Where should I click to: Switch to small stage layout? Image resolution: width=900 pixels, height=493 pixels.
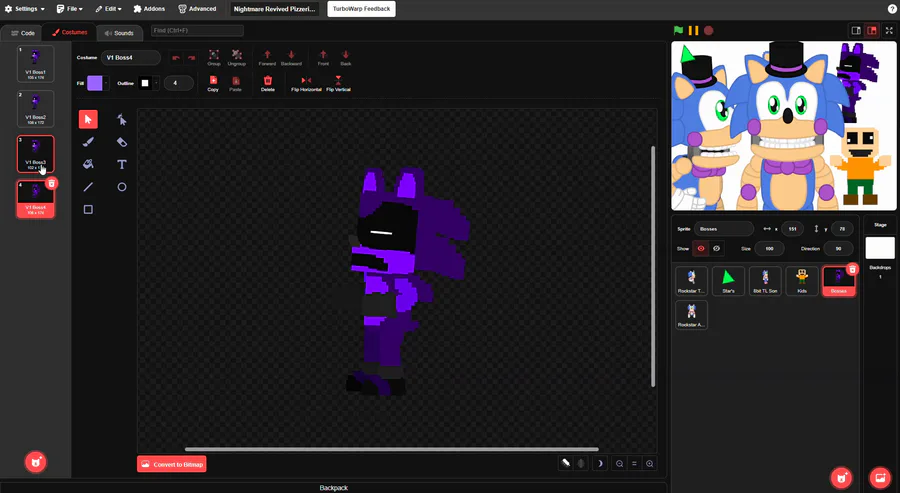[x=856, y=30]
